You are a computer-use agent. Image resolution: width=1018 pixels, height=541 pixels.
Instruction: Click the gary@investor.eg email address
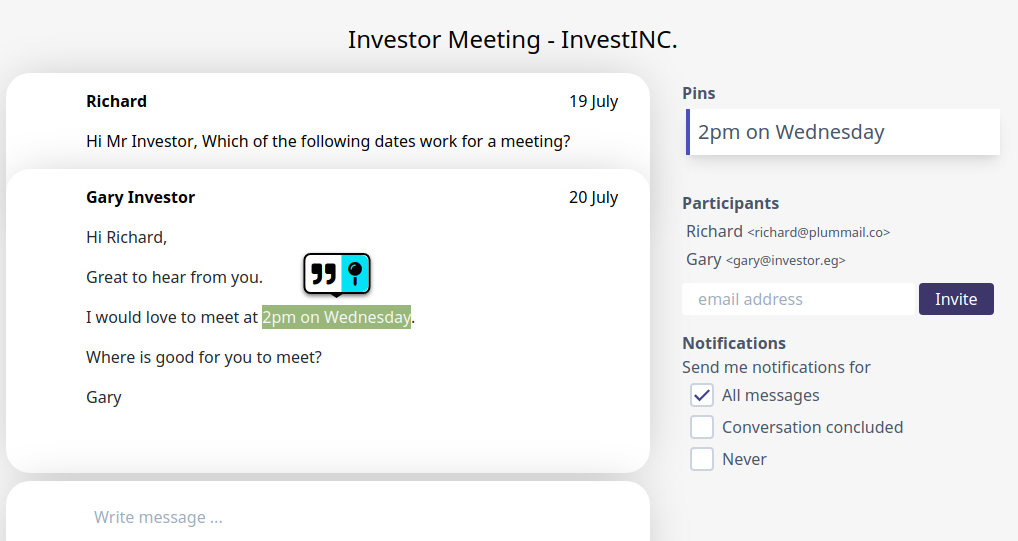tap(785, 260)
